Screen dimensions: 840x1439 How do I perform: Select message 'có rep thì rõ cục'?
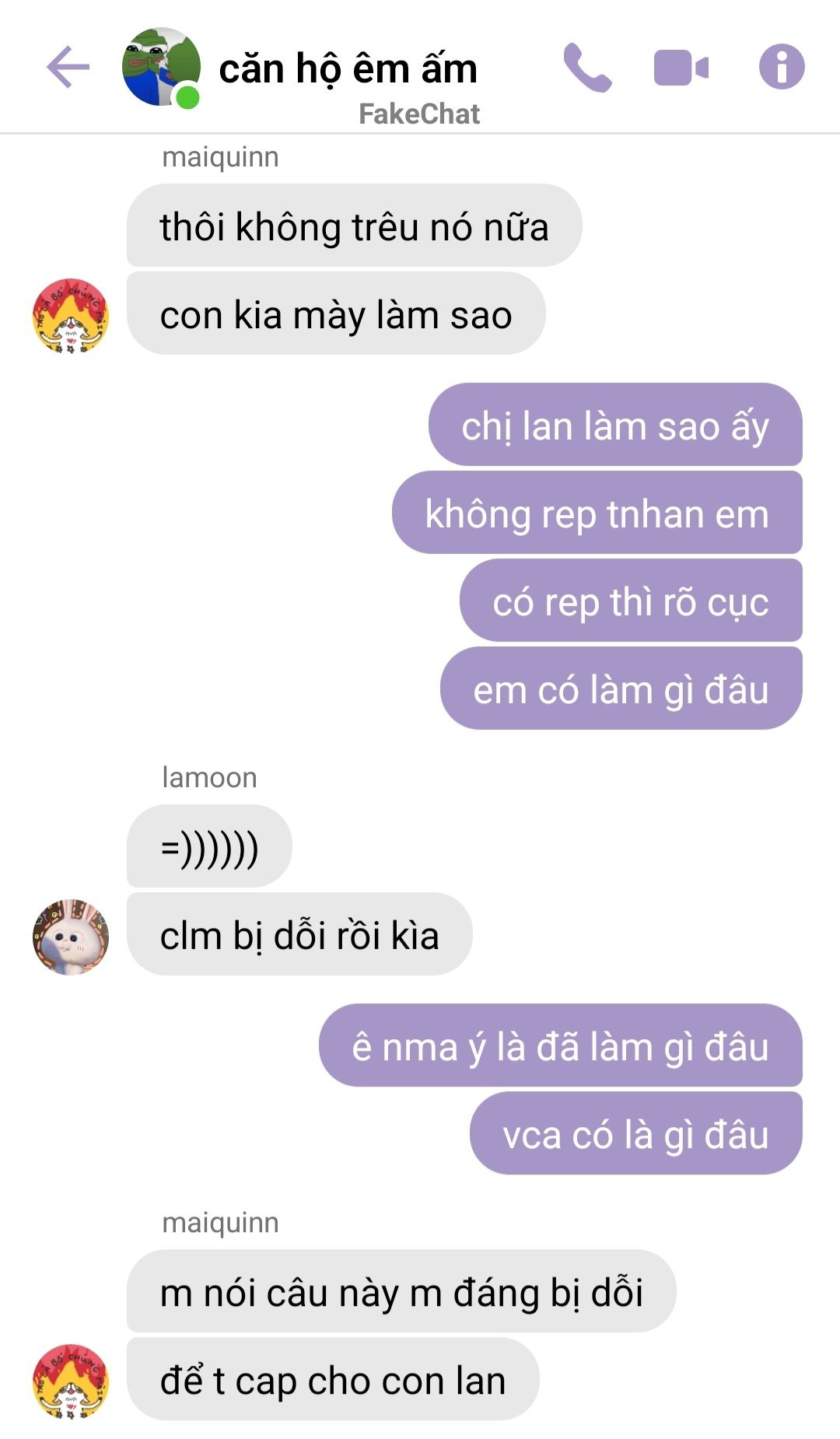pyautogui.click(x=631, y=600)
